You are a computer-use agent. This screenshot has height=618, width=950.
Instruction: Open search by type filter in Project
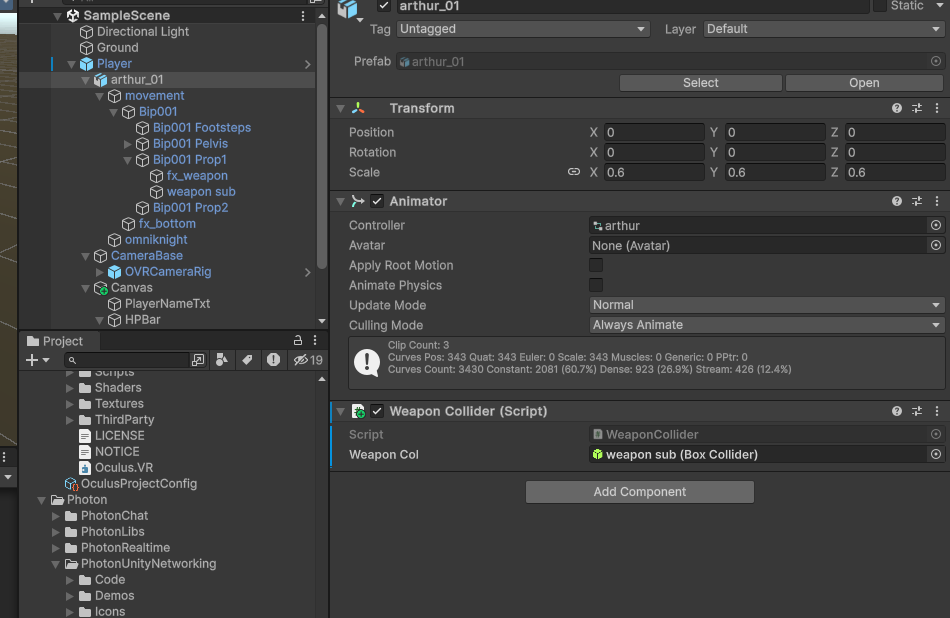coord(222,360)
